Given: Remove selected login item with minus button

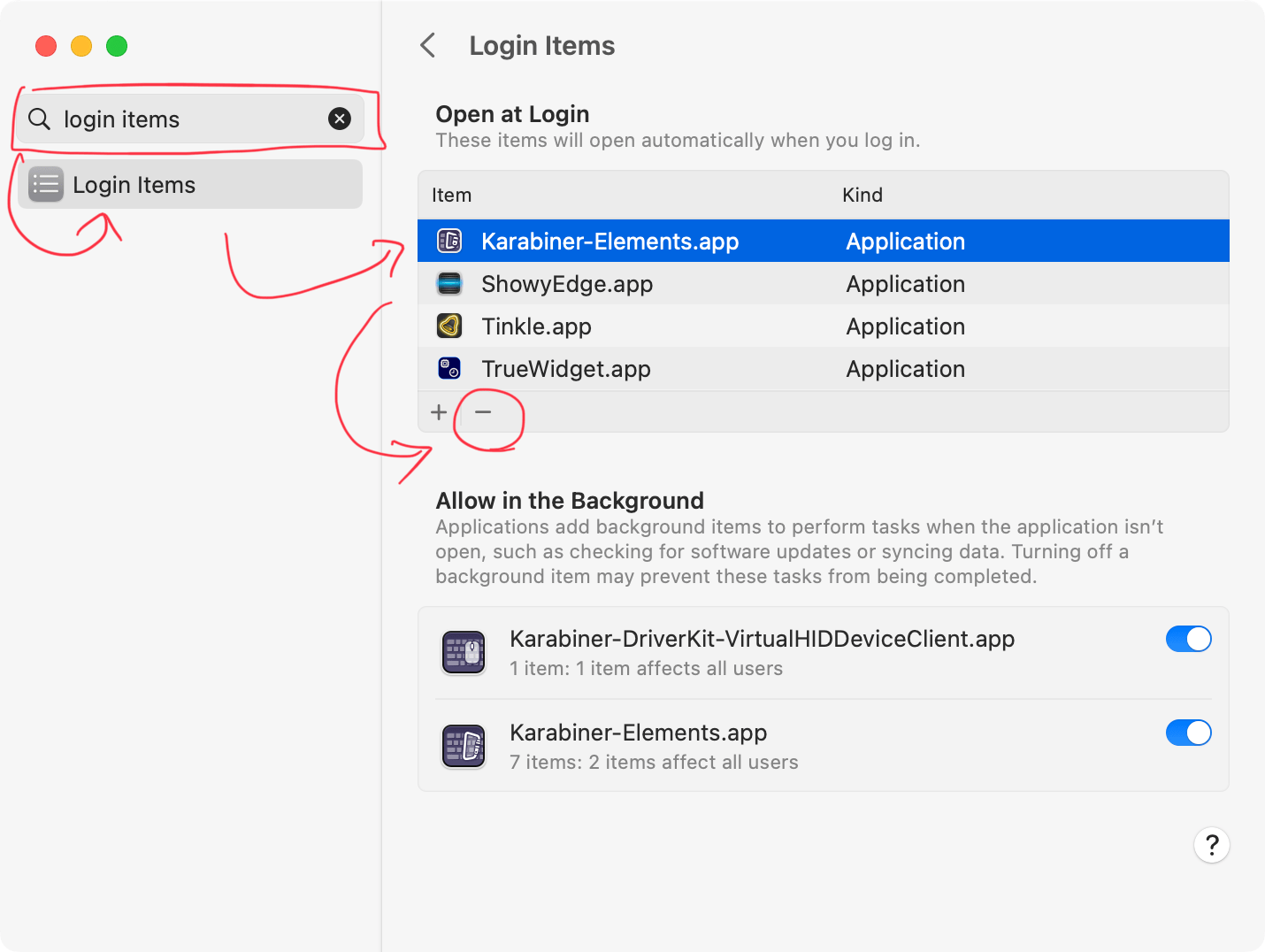Looking at the screenshot, I should point(483,412).
